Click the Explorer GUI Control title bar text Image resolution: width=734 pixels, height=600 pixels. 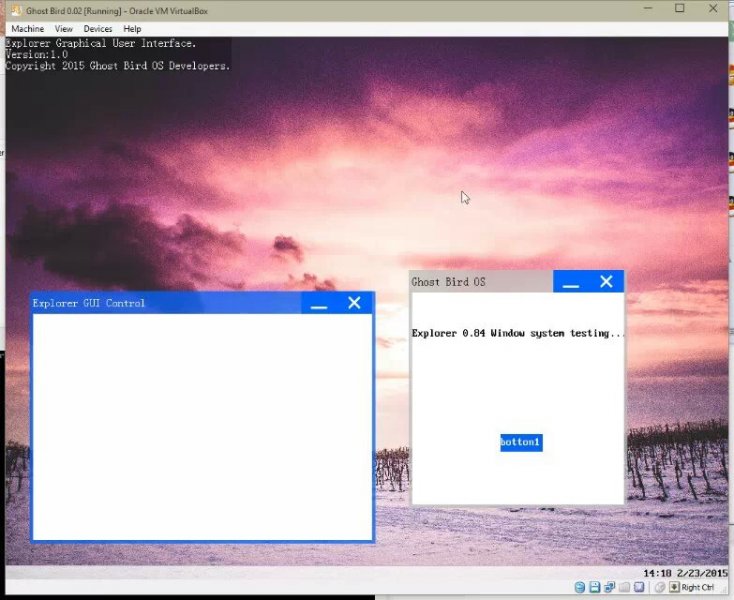89,303
